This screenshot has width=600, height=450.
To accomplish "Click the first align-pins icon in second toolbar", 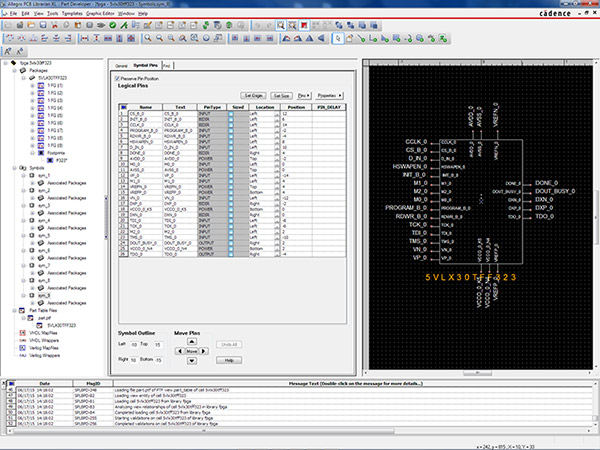I will pyautogui.click(x=10, y=38).
